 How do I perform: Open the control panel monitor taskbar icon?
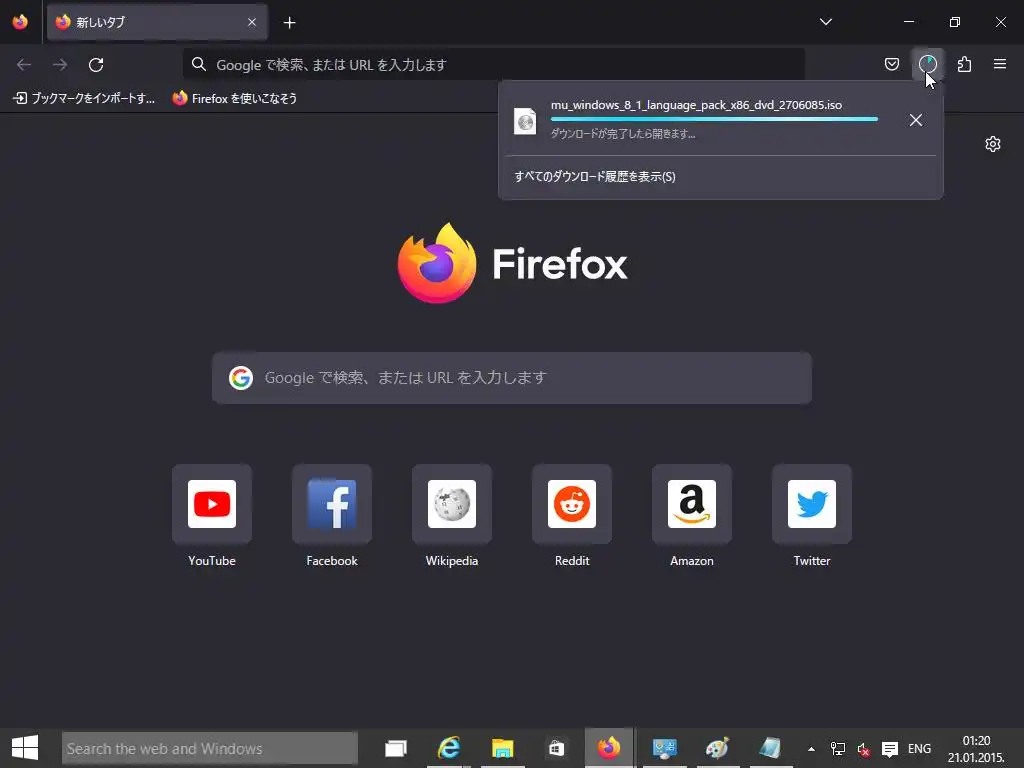pos(665,748)
